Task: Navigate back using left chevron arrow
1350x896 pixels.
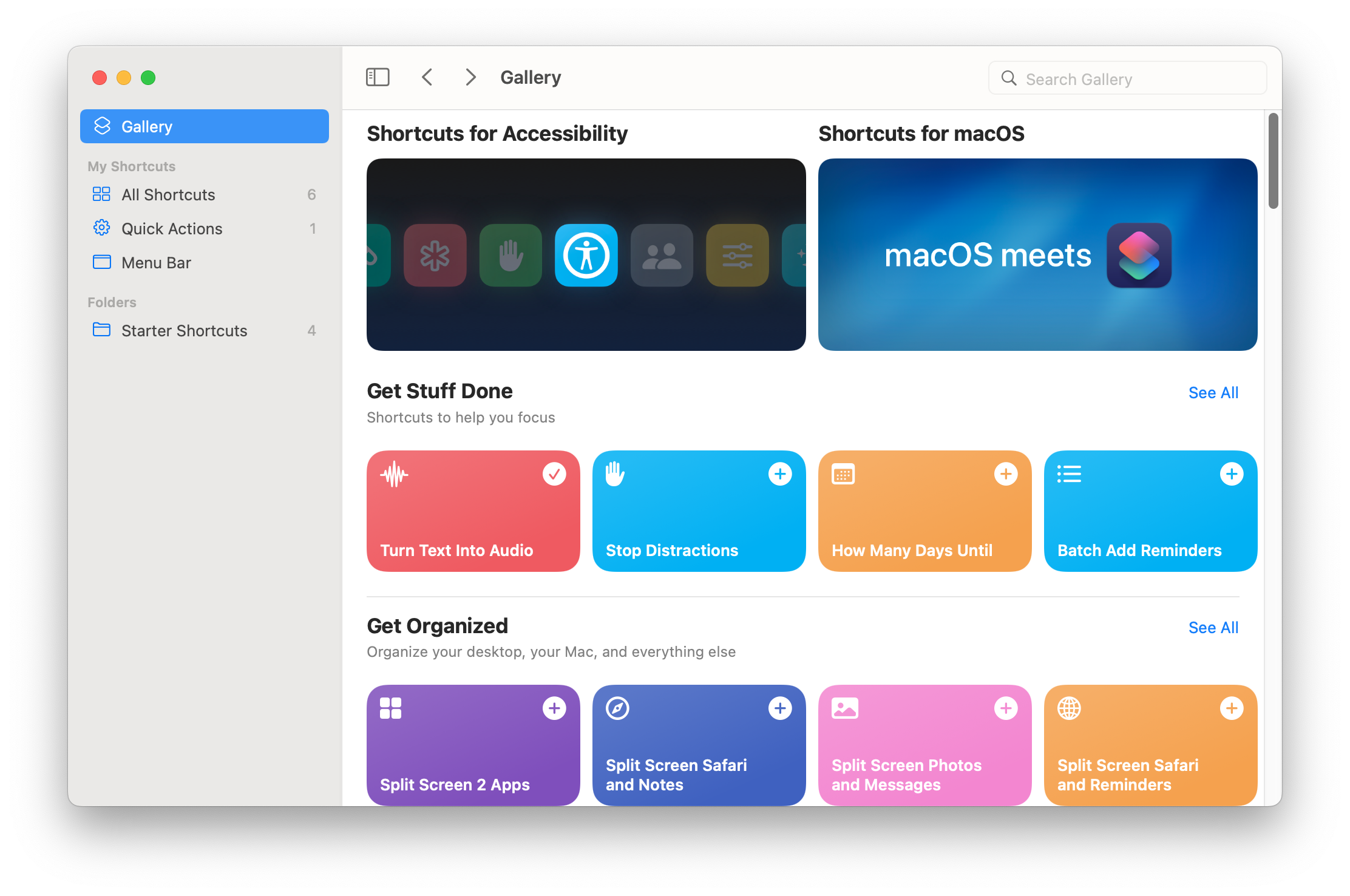Action: point(425,78)
